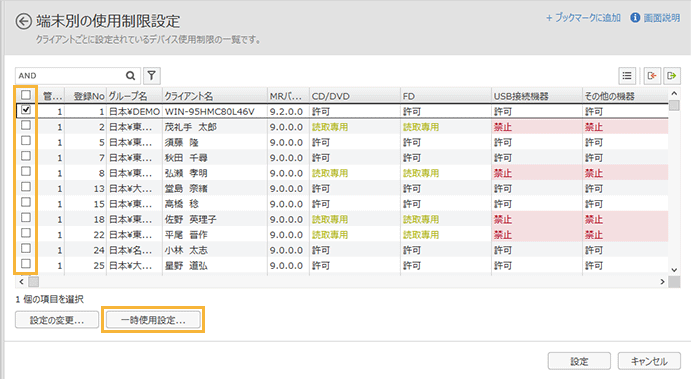Click the search magnifier icon
Viewport: 691px width, 379px height.
(130, 76)
